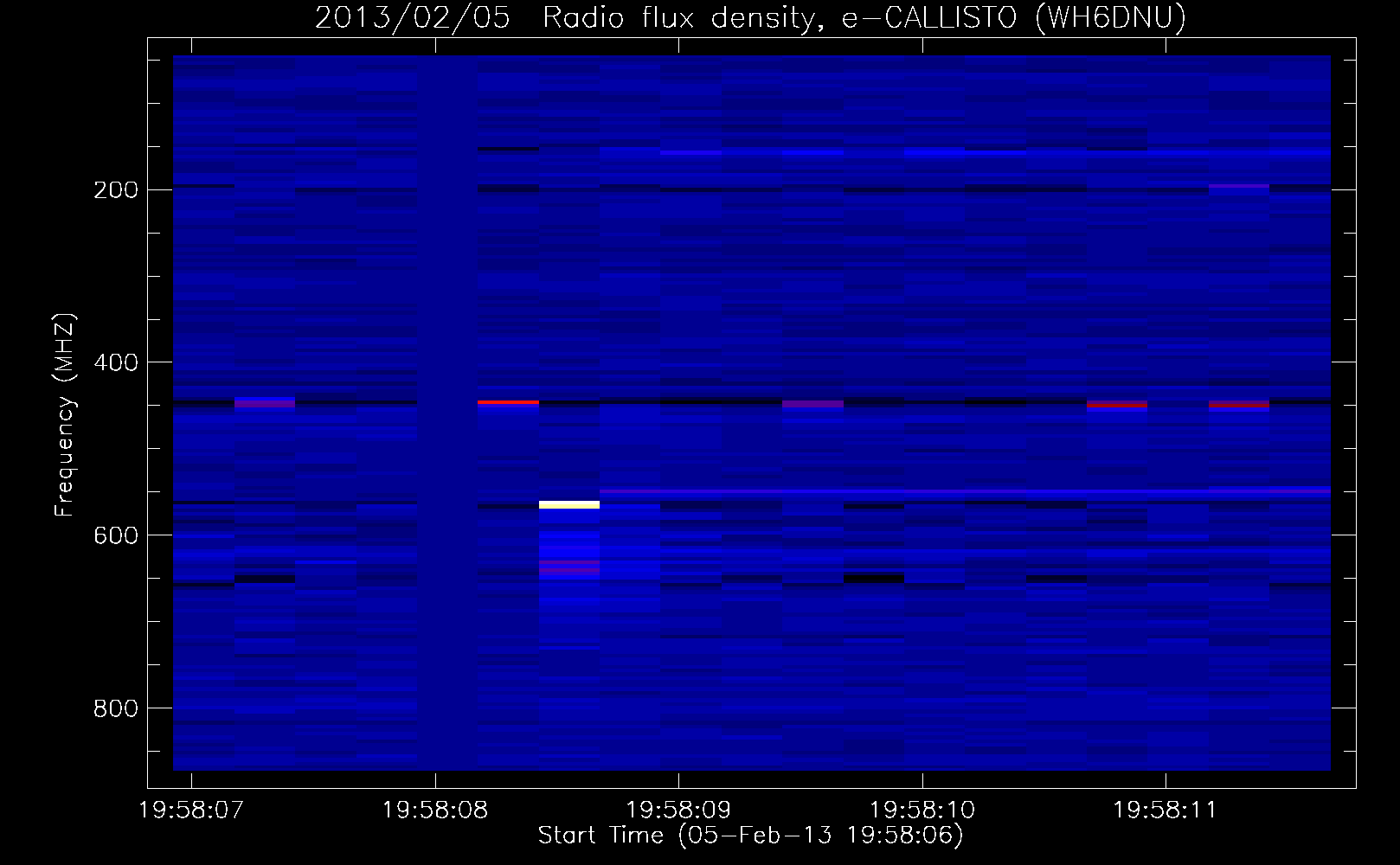Viewport: 1400px width, 865px height.
Task: Click the bright red spike near 445 MHz
Action: (508, 402)
